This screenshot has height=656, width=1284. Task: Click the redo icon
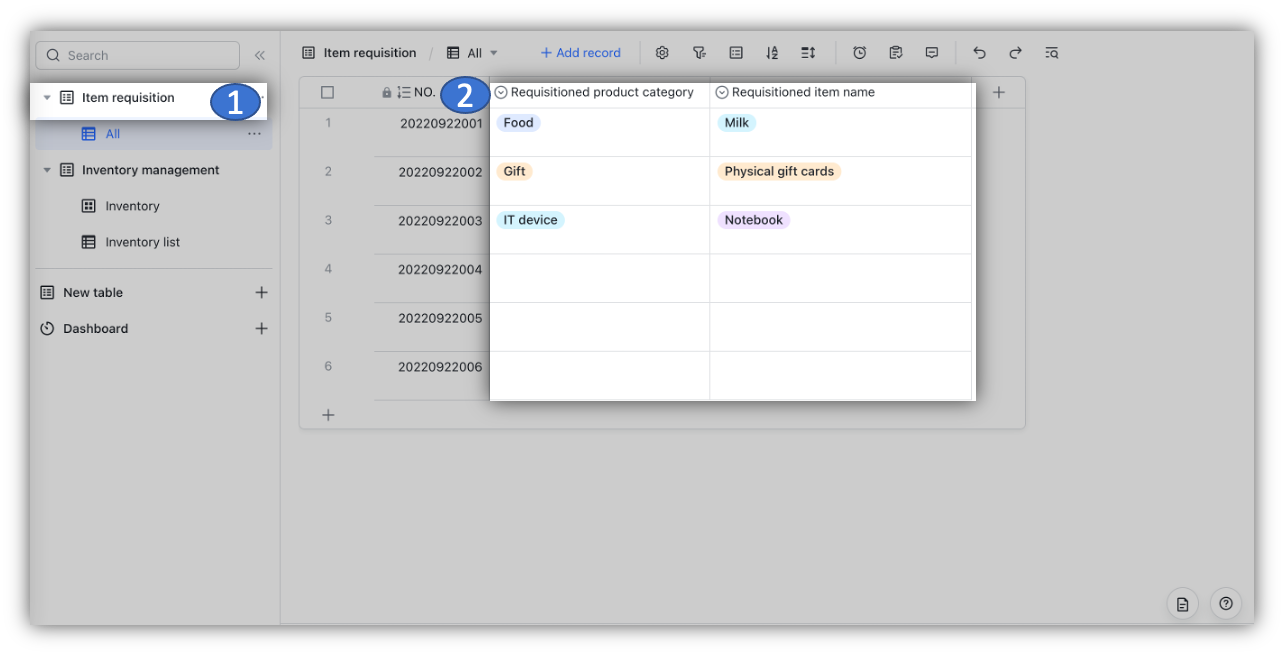click(1015, 52)
